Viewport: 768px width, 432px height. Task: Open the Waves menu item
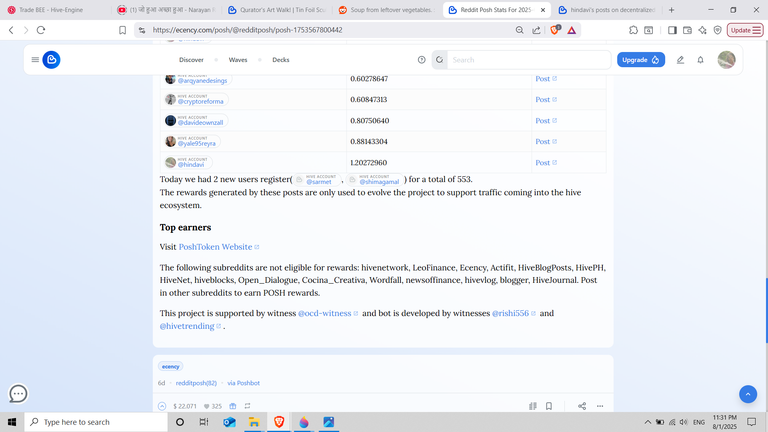tap(238, 60)
